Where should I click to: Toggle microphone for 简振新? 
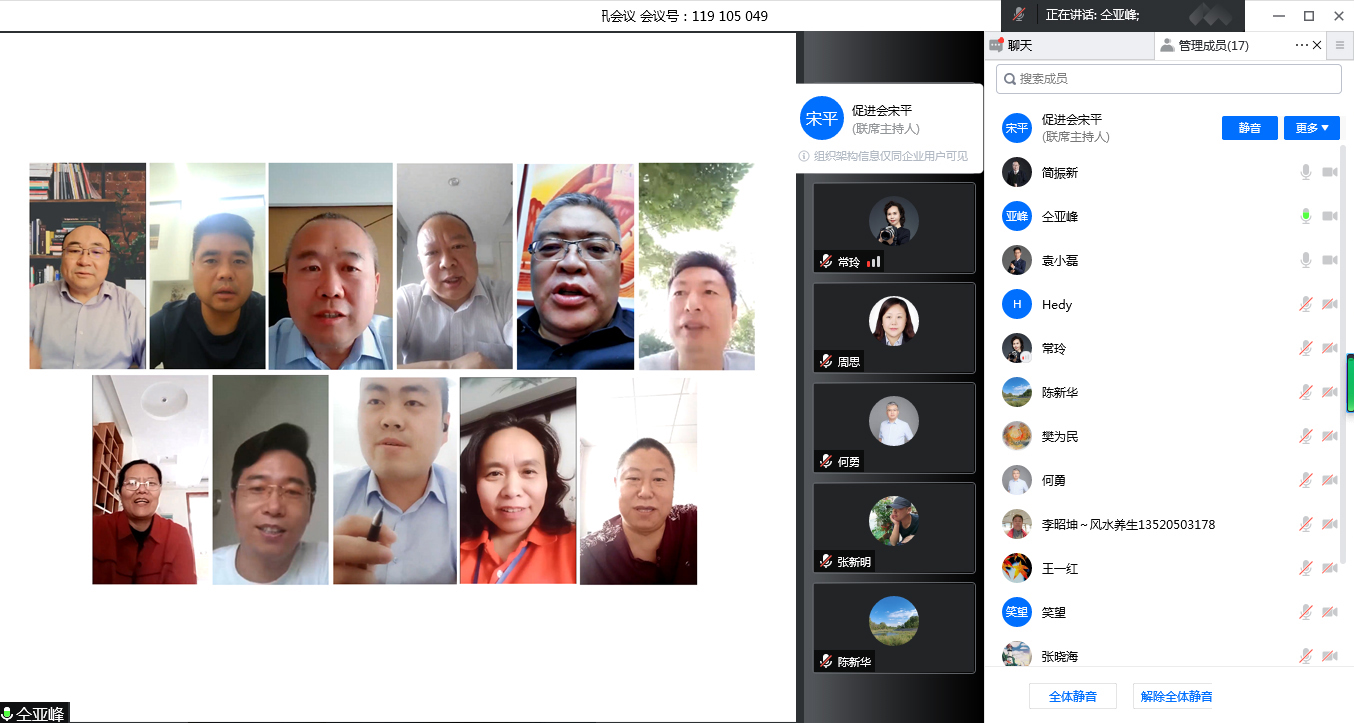1305,172
